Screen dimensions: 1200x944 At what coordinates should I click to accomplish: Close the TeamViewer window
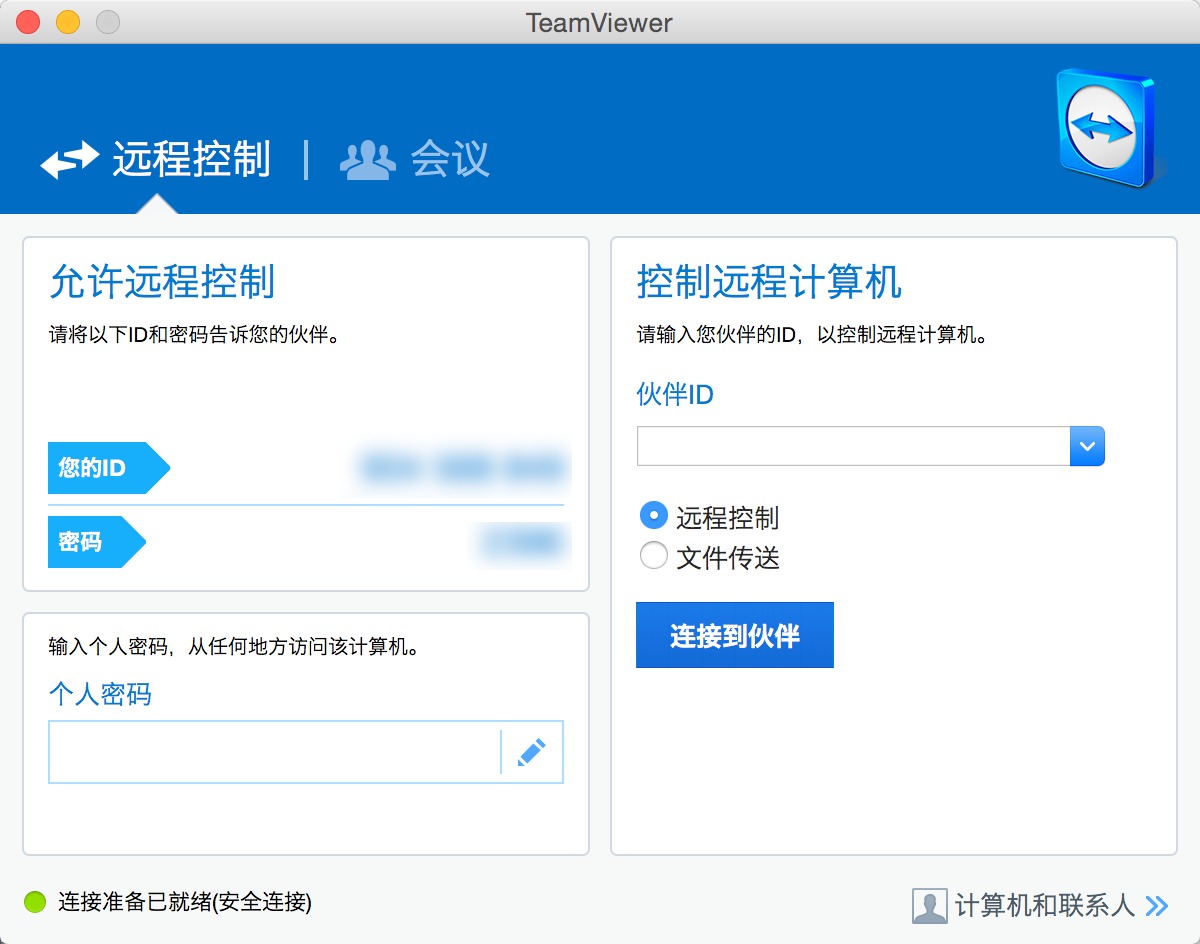click(x=28, y=22)
